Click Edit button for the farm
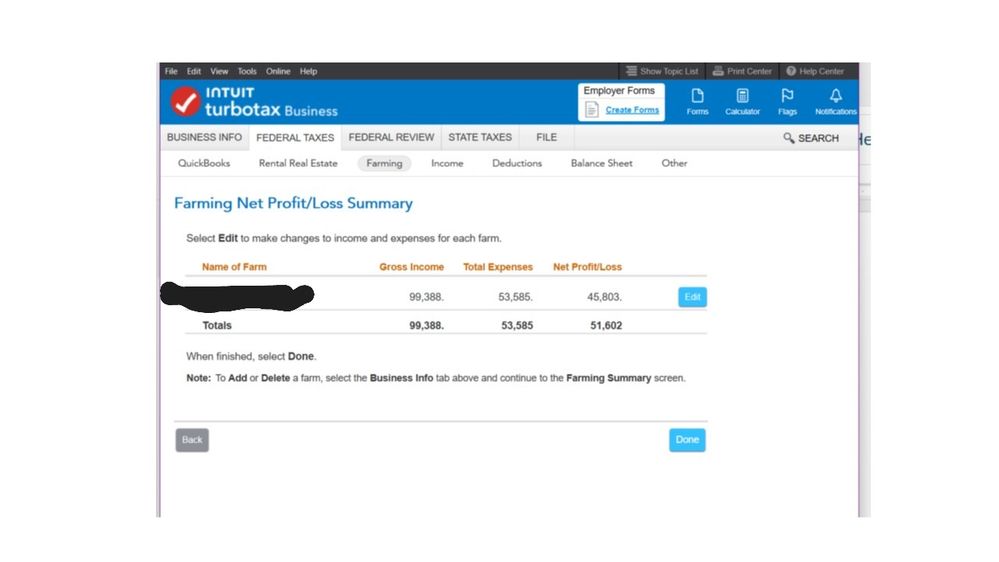The height and width of the screenshot is (562, 999). 692,297
